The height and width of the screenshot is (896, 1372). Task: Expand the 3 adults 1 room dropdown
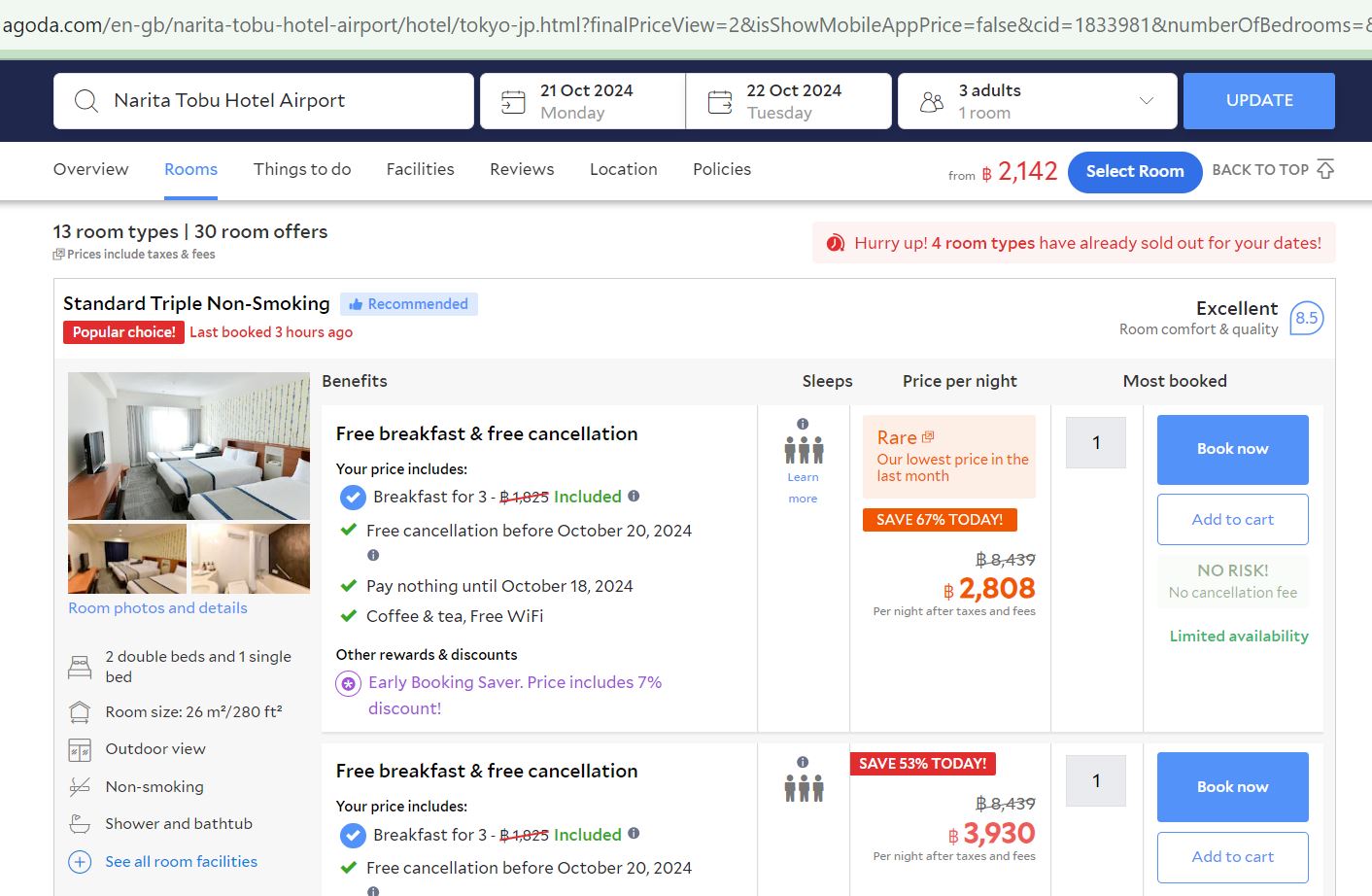[1038, 101]
